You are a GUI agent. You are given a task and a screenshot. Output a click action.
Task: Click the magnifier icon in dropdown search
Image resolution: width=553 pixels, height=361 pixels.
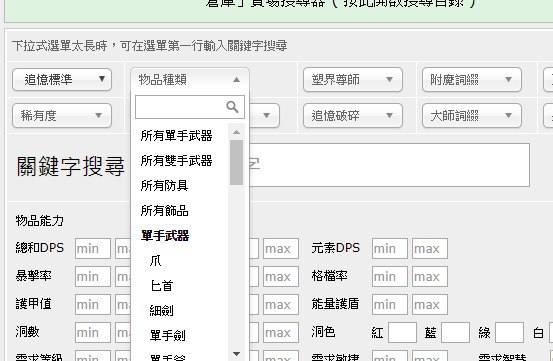(232, 106)
